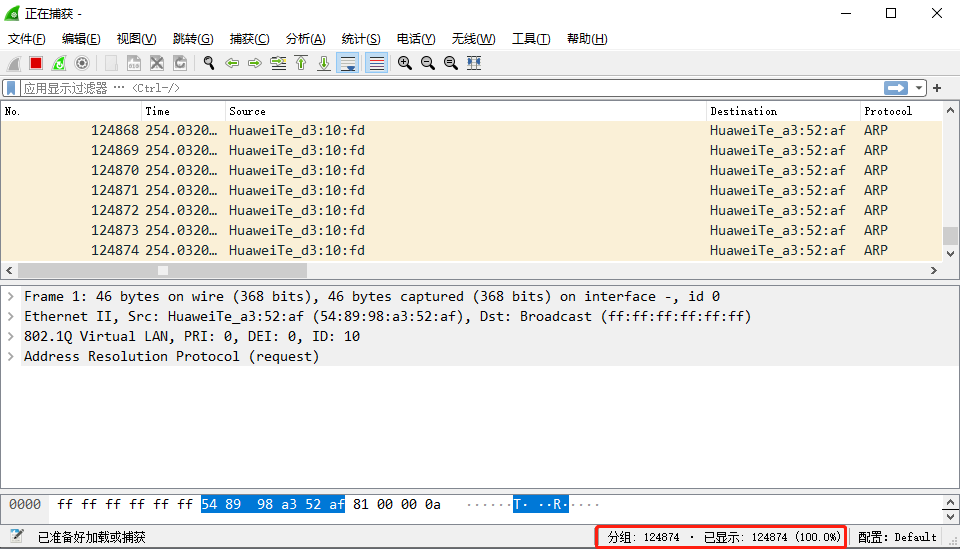Open the 捕获(C) menu
The width and height of the screenshot is (960, 549).
click(x=249, y=39)
